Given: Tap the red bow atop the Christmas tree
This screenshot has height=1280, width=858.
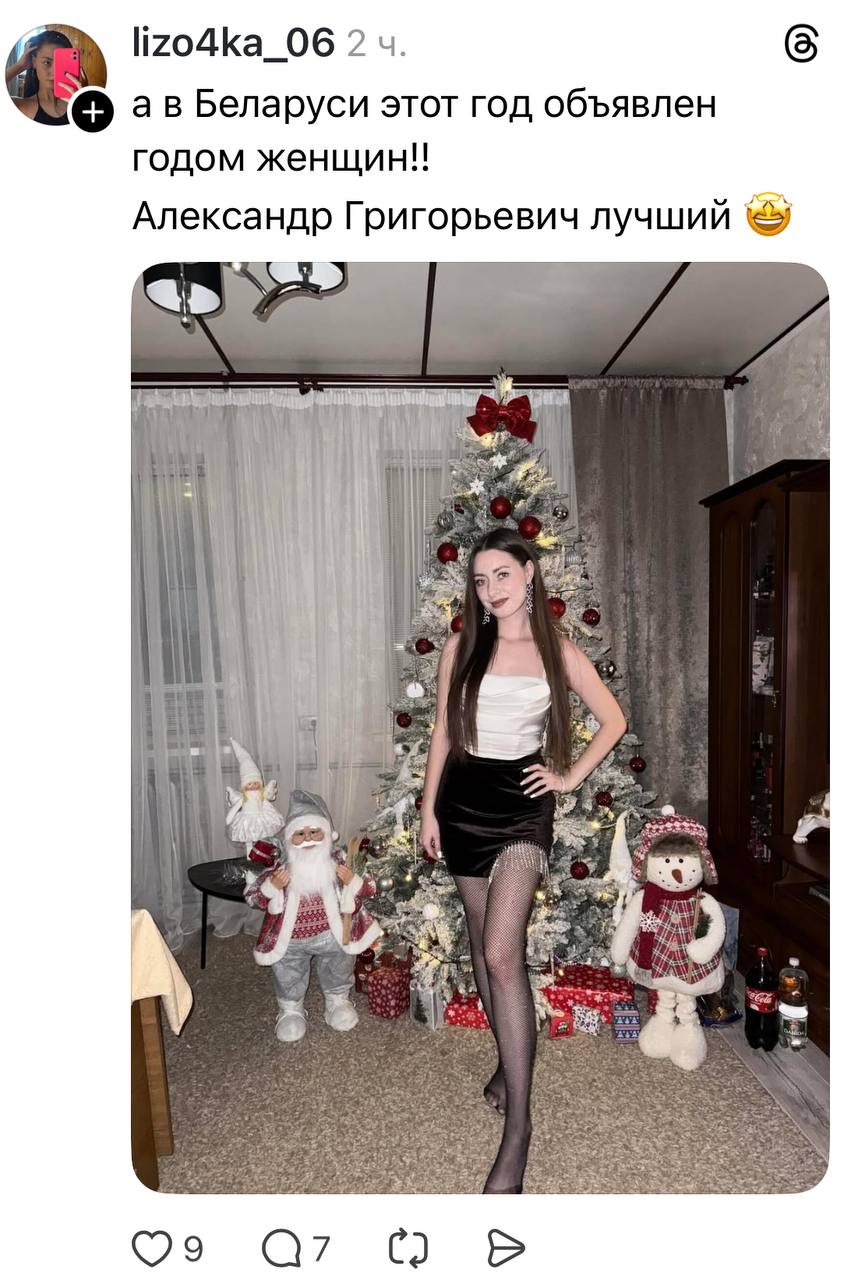Looking at the screenshot, I should [502, 415].
